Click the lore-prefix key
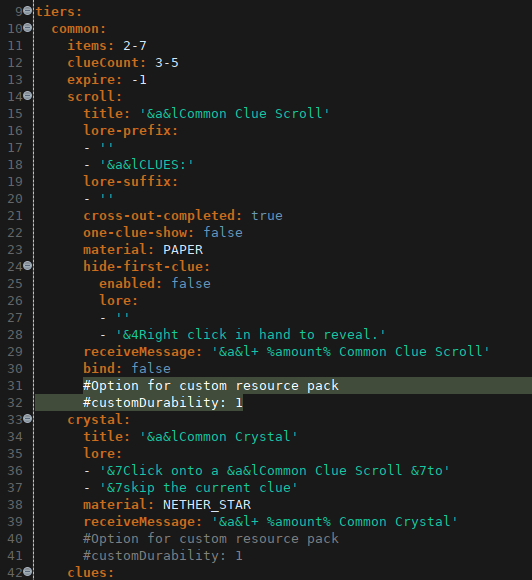532x580 pixels. [x=131, y=131]
